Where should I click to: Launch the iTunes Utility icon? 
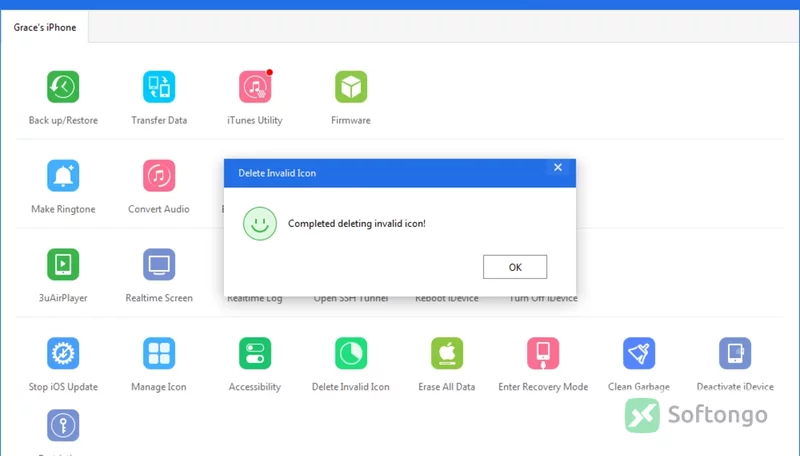pos(255,87)
